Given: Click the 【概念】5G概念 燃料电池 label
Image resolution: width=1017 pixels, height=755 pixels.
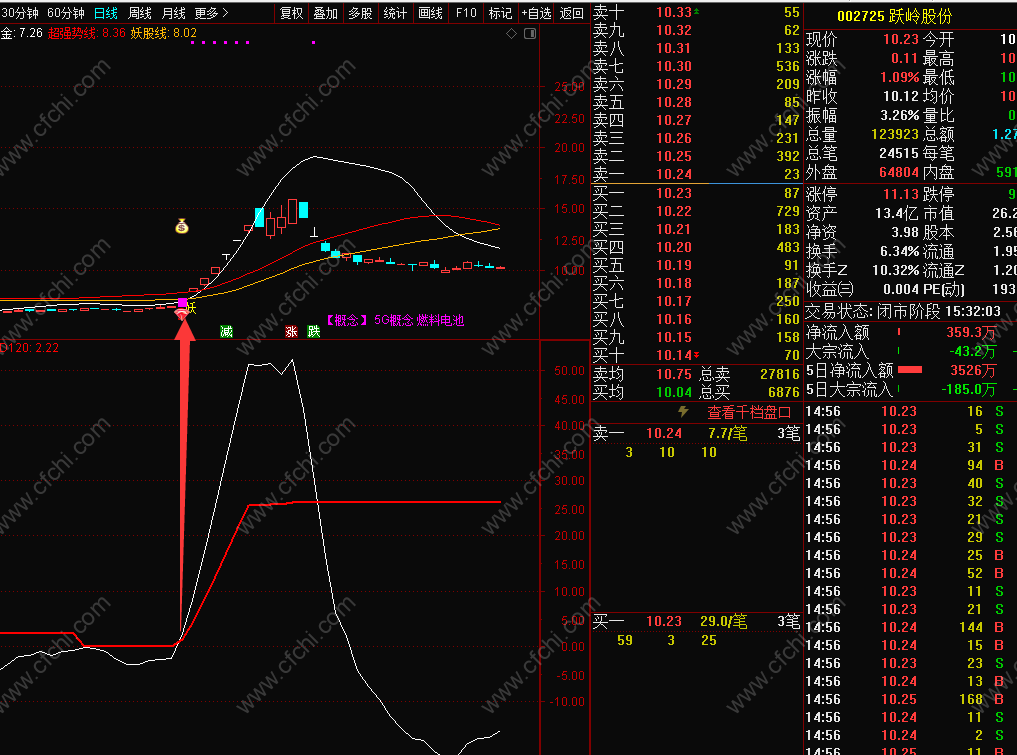Looking at the screenshot, I should tap(394, 320).
